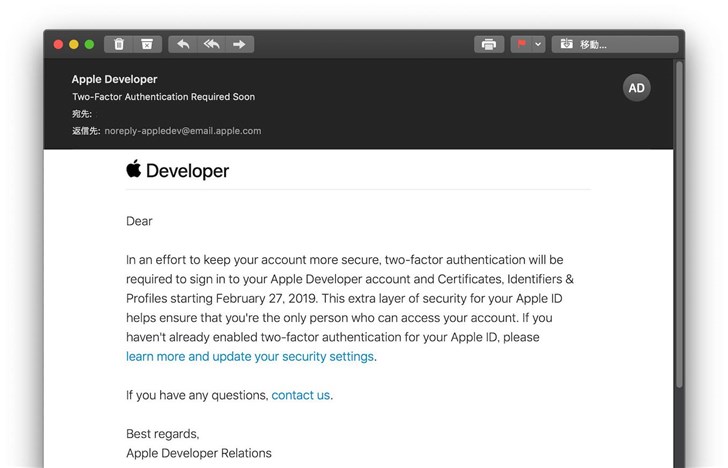Click the AD sender avatar
728x468 pixels.
[637, 88]
